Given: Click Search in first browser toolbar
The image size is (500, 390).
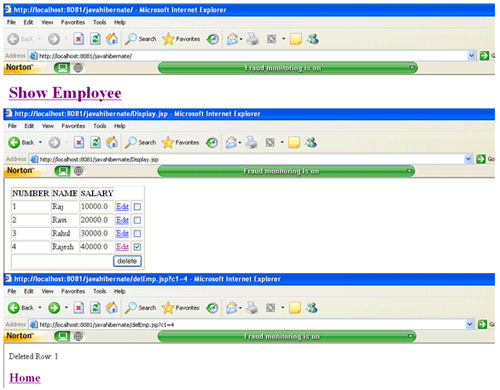Looking at the screenshot, I should coord(140,39).
